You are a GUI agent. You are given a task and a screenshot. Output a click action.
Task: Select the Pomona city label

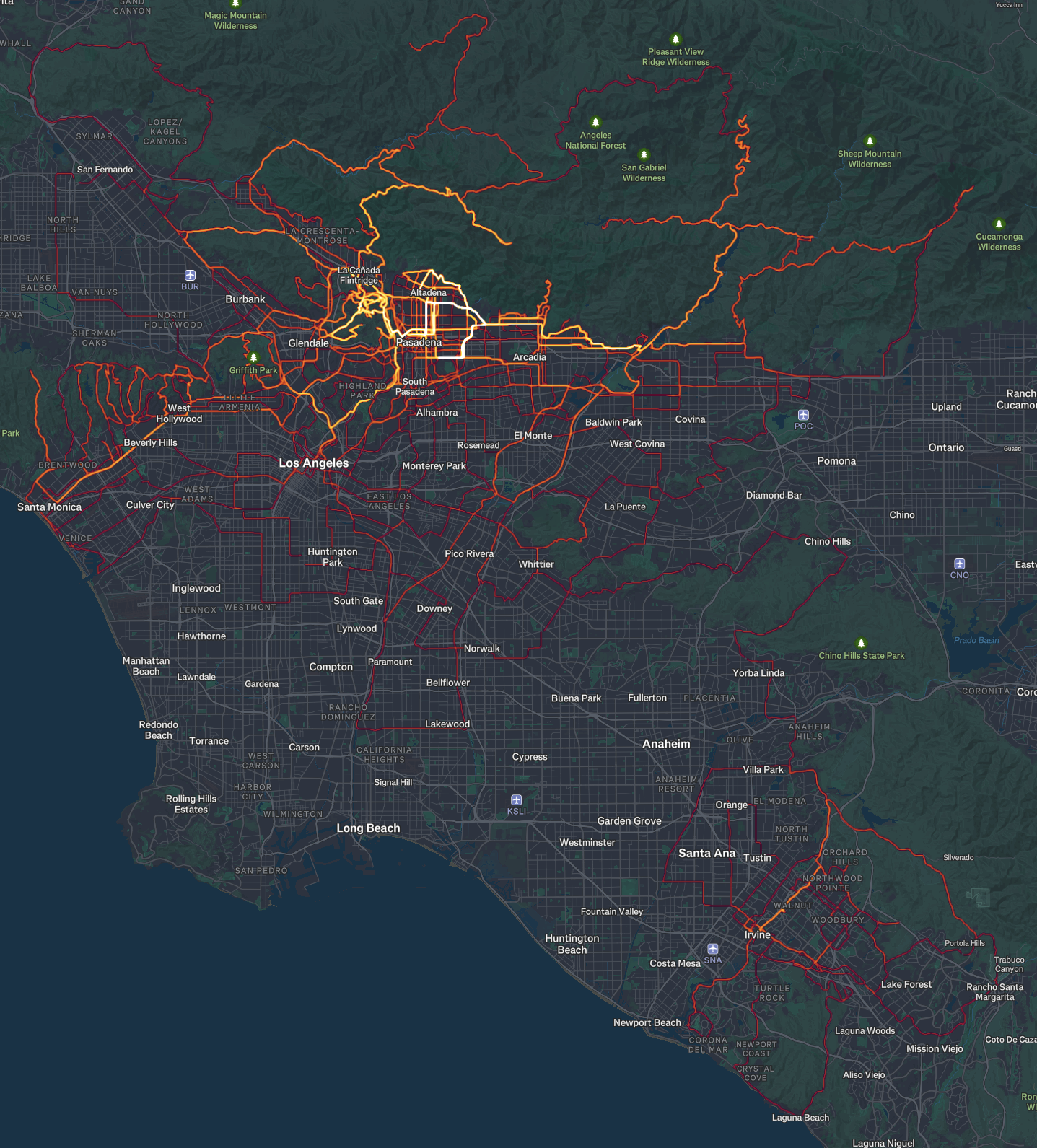pyautogui.click(x=836, y=461)
